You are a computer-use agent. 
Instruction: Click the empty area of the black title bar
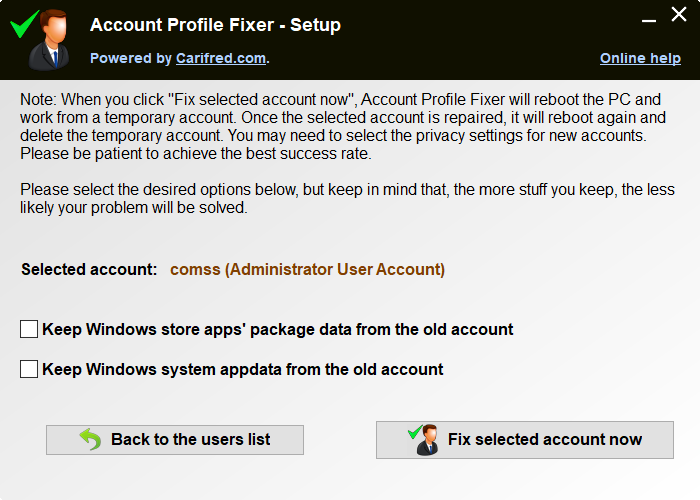pos(470,30)
